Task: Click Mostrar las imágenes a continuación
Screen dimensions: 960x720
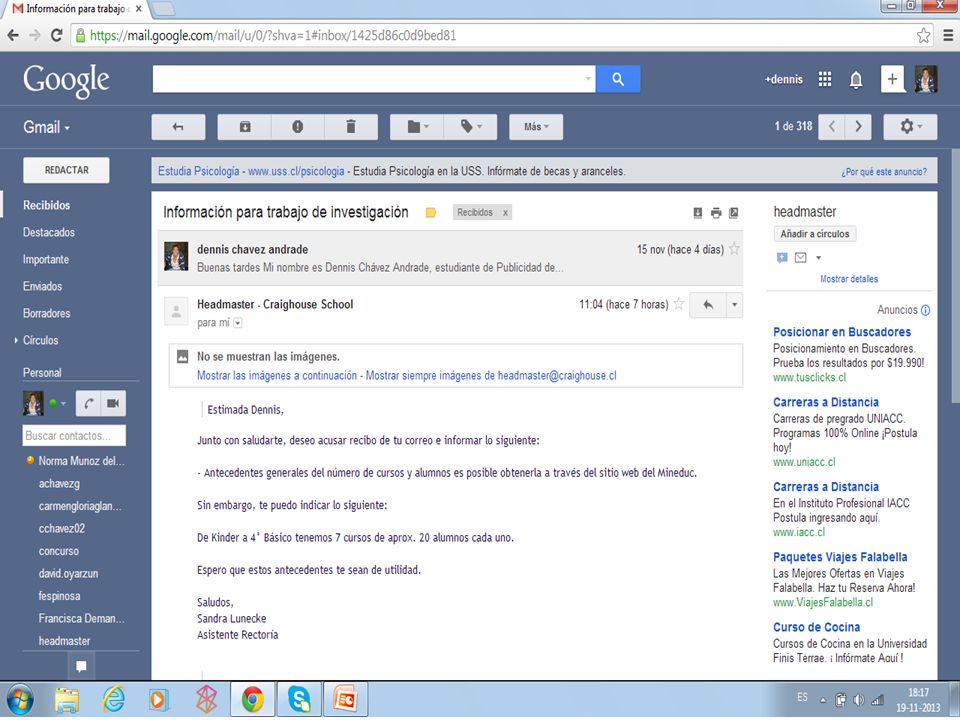Action: tap(277, 375)
